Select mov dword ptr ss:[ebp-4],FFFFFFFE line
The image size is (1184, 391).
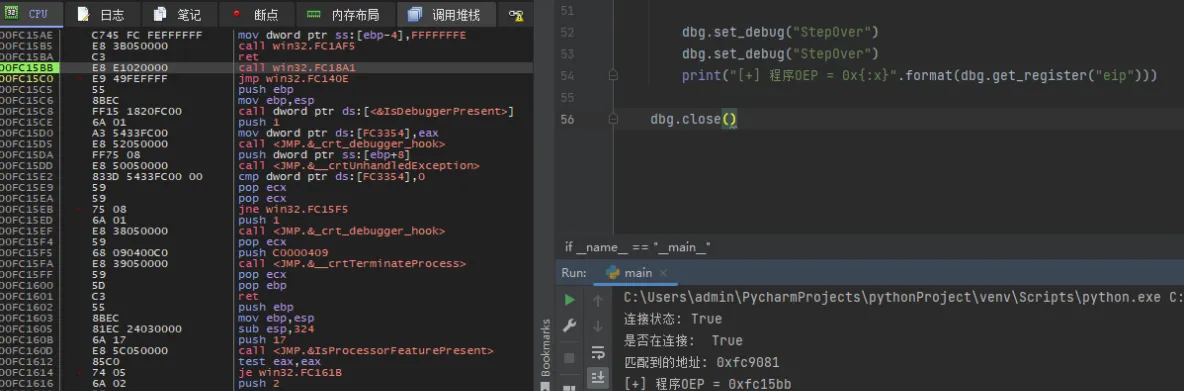pos(351,35)
